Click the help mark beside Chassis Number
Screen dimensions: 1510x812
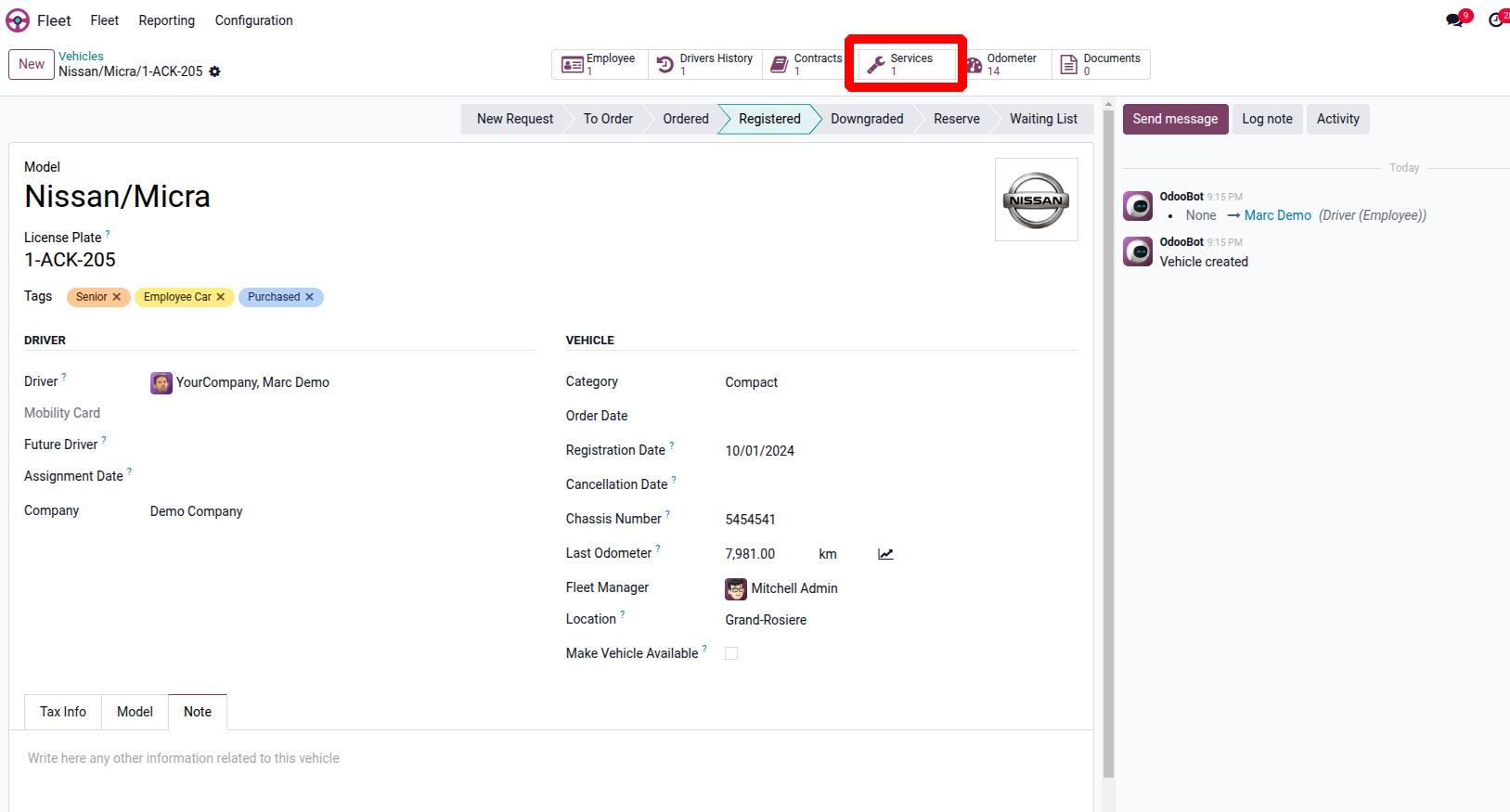668,515
